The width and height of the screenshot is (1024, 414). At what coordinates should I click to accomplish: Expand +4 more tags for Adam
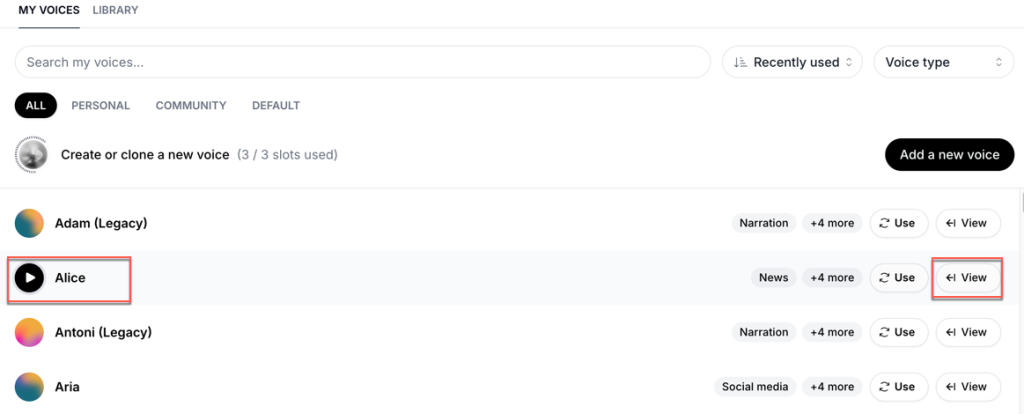coord(832,223)
